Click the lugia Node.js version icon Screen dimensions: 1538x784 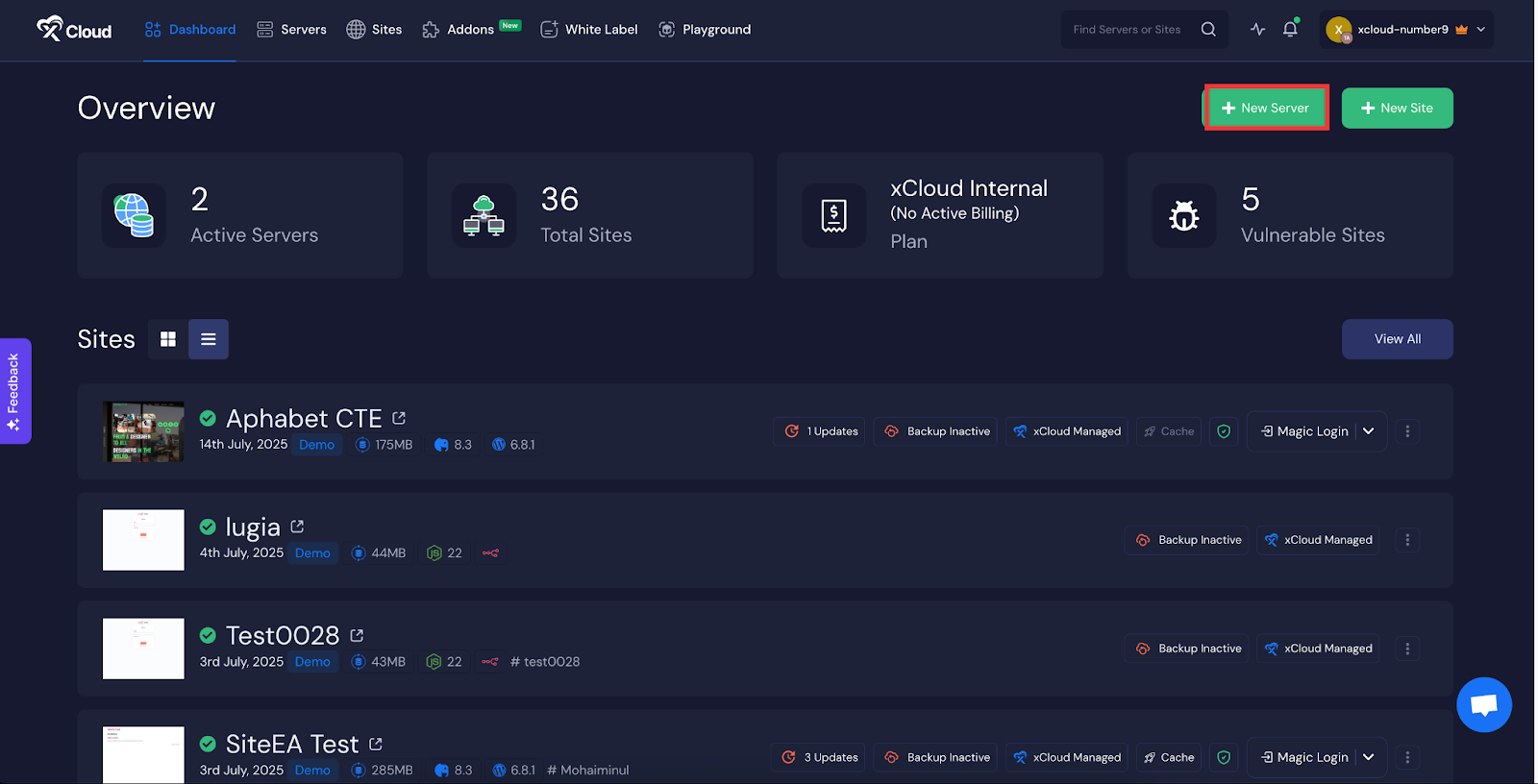tap(434, 553)
